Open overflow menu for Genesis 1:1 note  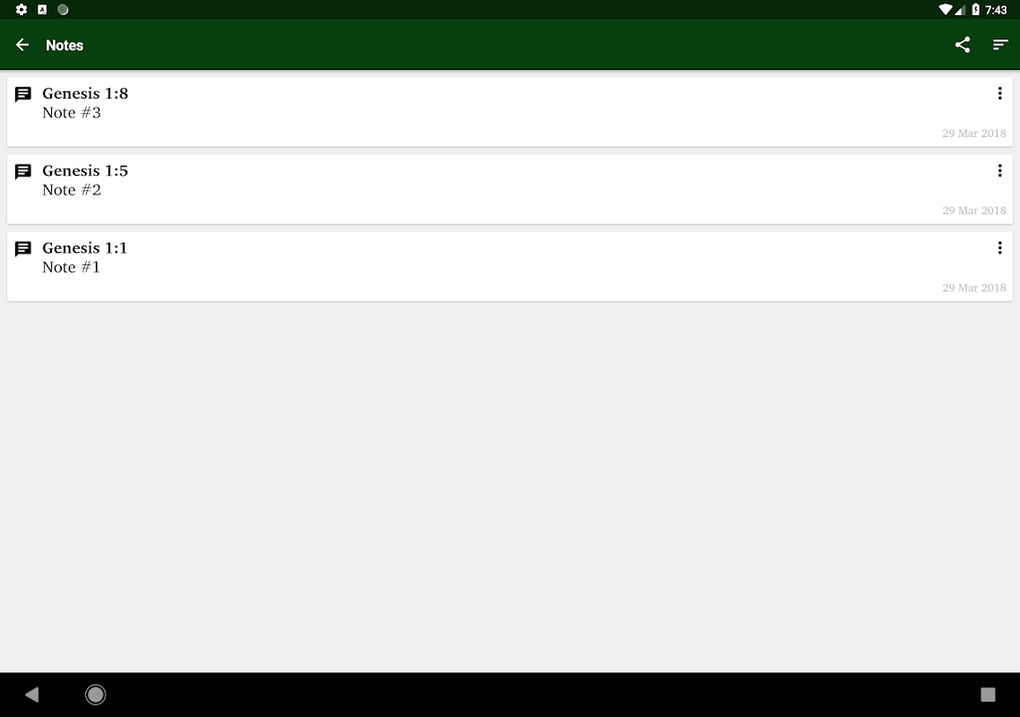tap(1000, 248)
